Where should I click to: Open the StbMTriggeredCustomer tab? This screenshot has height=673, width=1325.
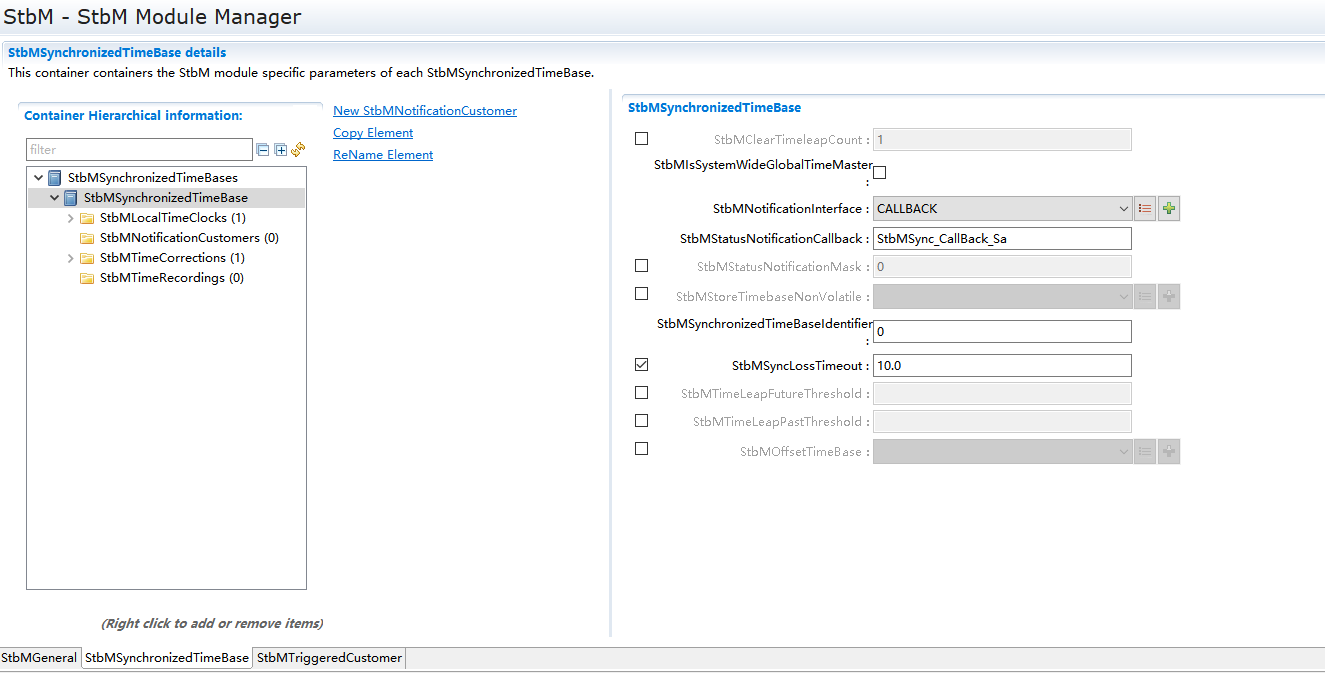coord(329,658)
